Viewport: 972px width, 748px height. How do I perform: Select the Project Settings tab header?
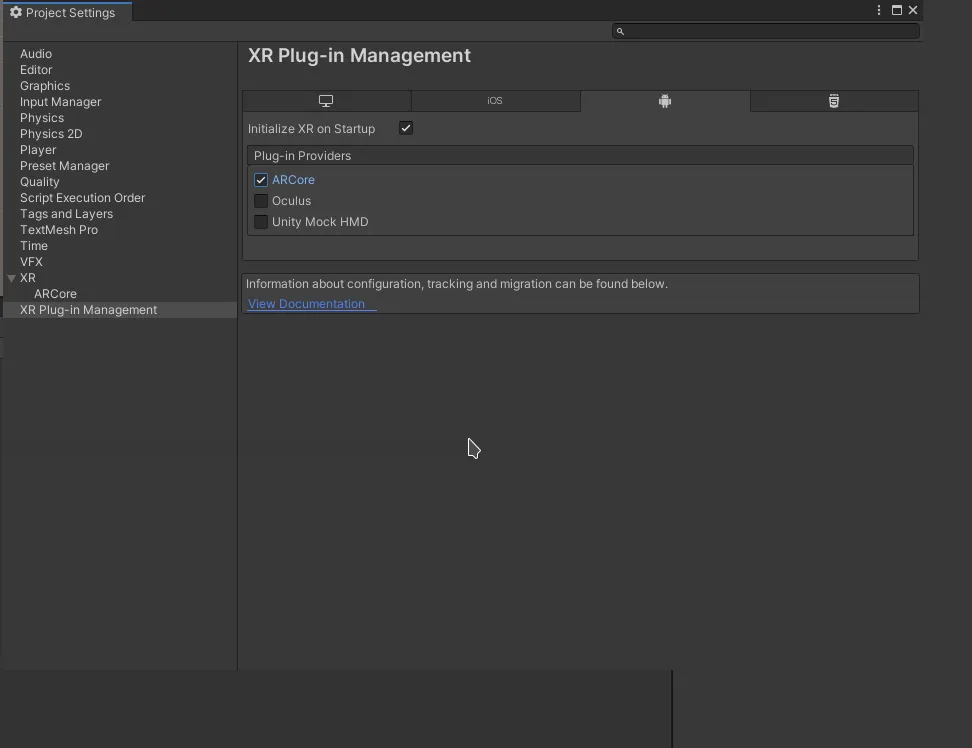click(x=67, y=12)
